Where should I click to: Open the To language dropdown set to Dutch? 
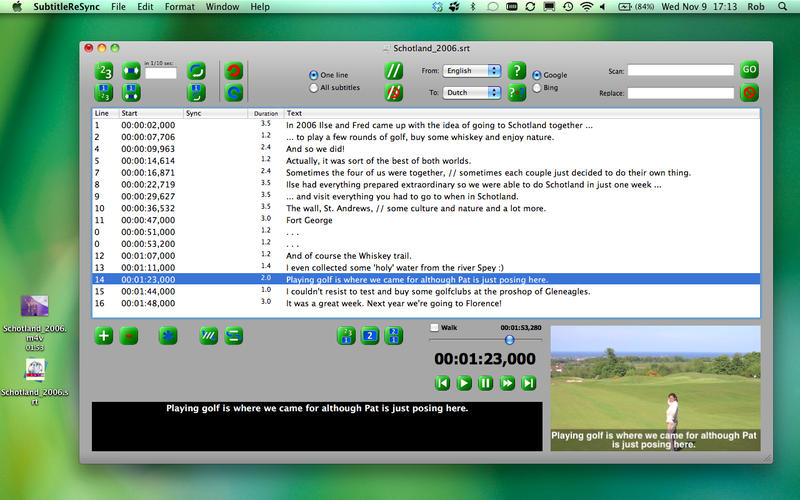[473, 93]
